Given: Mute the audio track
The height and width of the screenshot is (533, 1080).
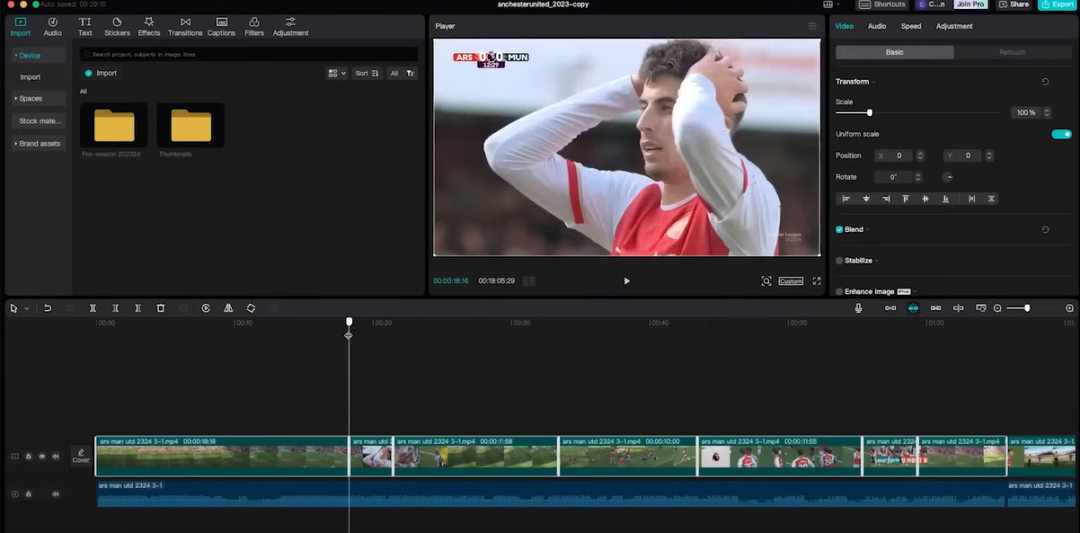Looking at the screenshot, I should (56, 494).
